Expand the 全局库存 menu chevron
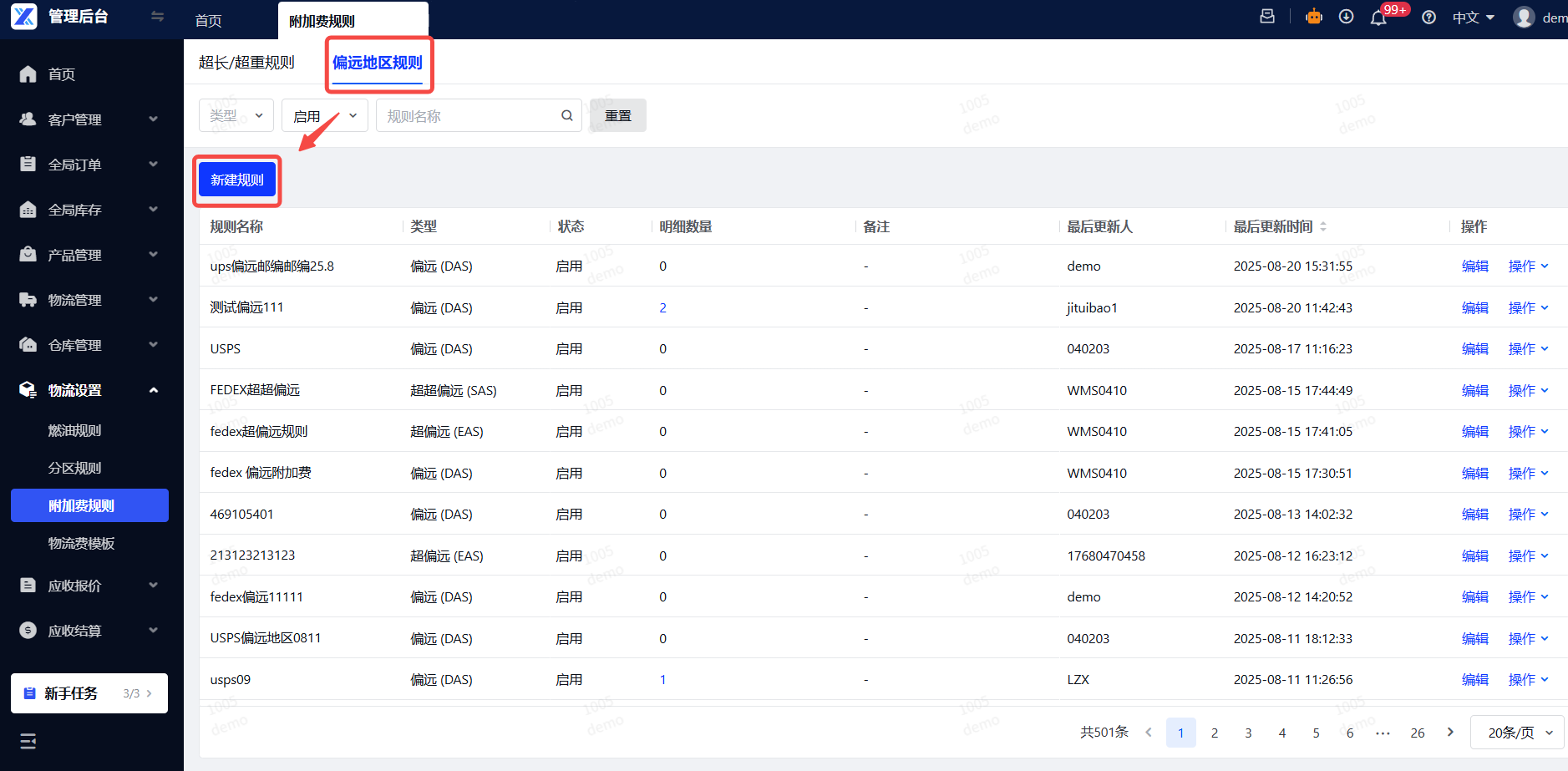This screenshot has width=1568, height=771. (x=154, y=210)
